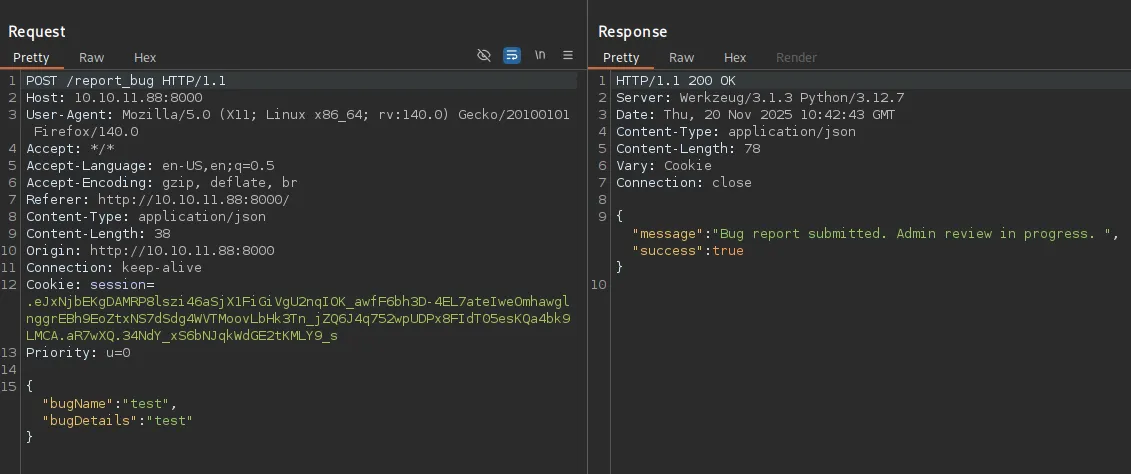The width and height of the screenshot is (1131, 474).
Task: Switch Request view to Raw tab
Action: click(x=91, y=58)
